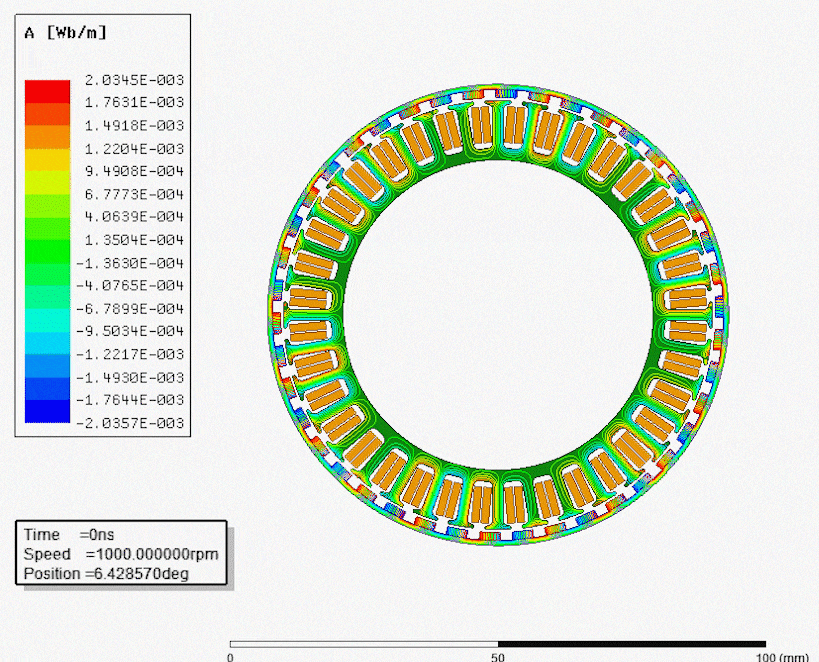This screenshot has width=819, height=662.
Task: Click the black half of the scale bar
Action: click(632, 644)
